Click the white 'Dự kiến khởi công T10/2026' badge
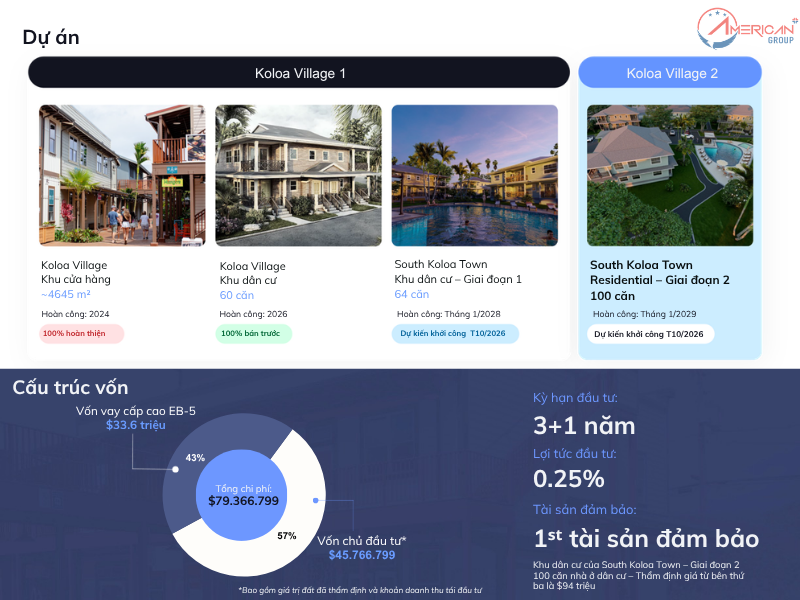 (651, 334)
